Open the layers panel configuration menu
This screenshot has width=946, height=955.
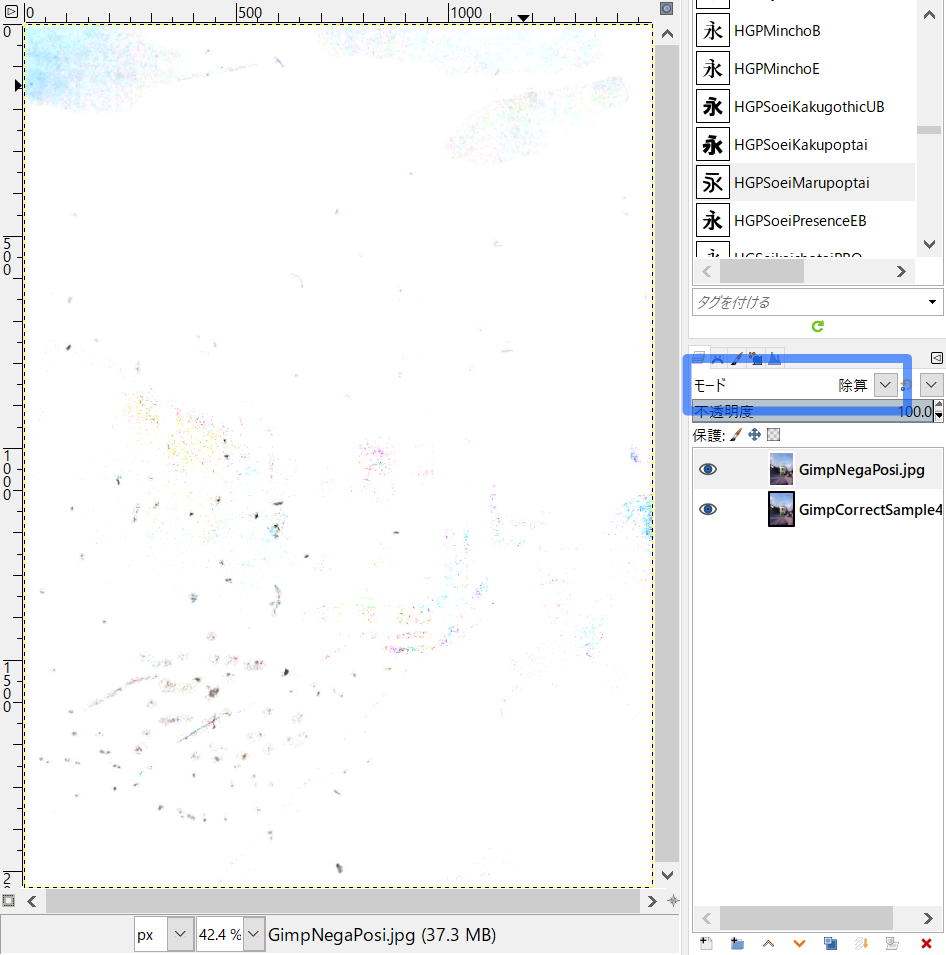click(937, 358)
